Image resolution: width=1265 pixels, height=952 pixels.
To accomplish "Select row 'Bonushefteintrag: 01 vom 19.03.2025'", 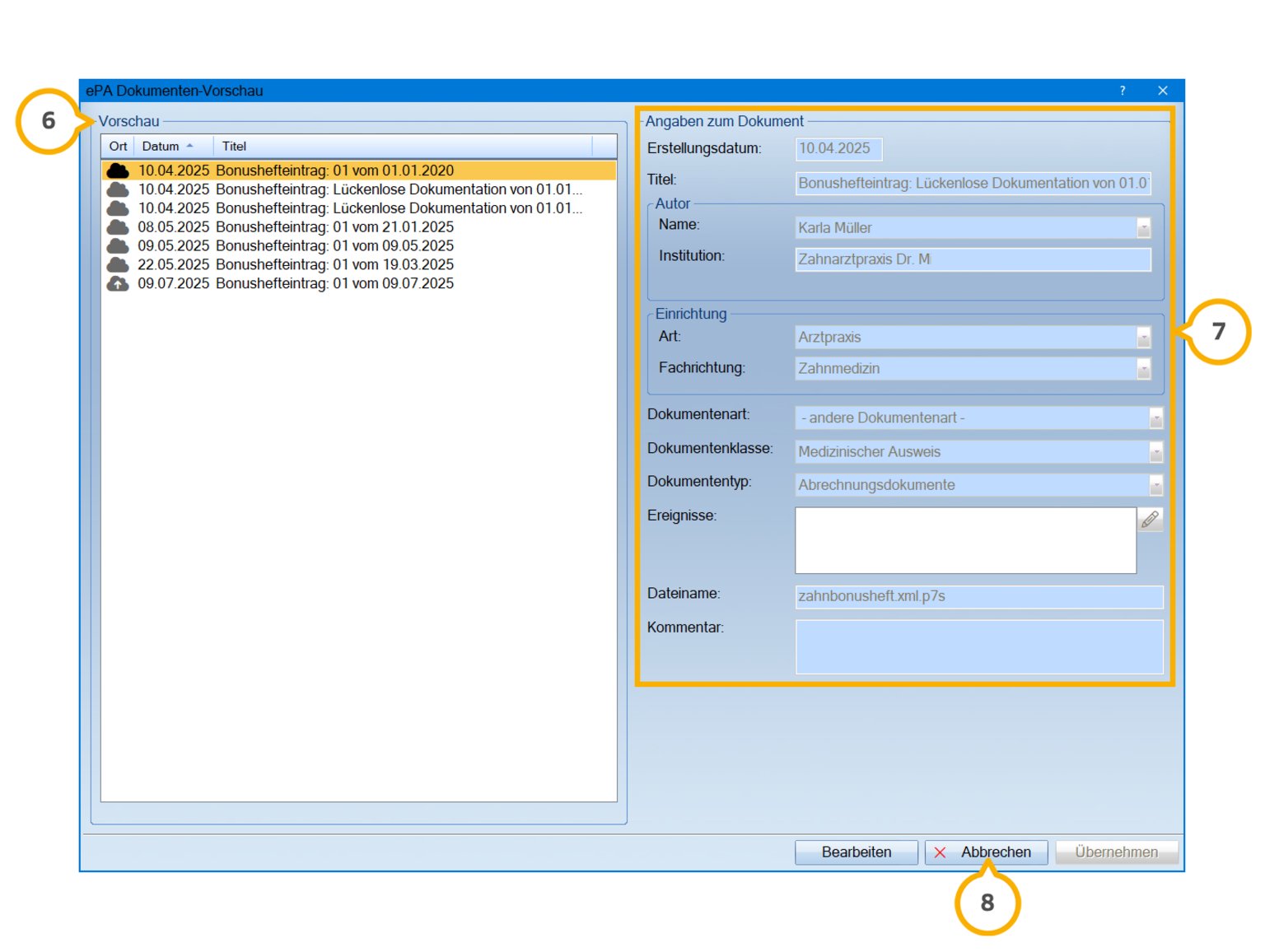I will (x=359, y=264).
